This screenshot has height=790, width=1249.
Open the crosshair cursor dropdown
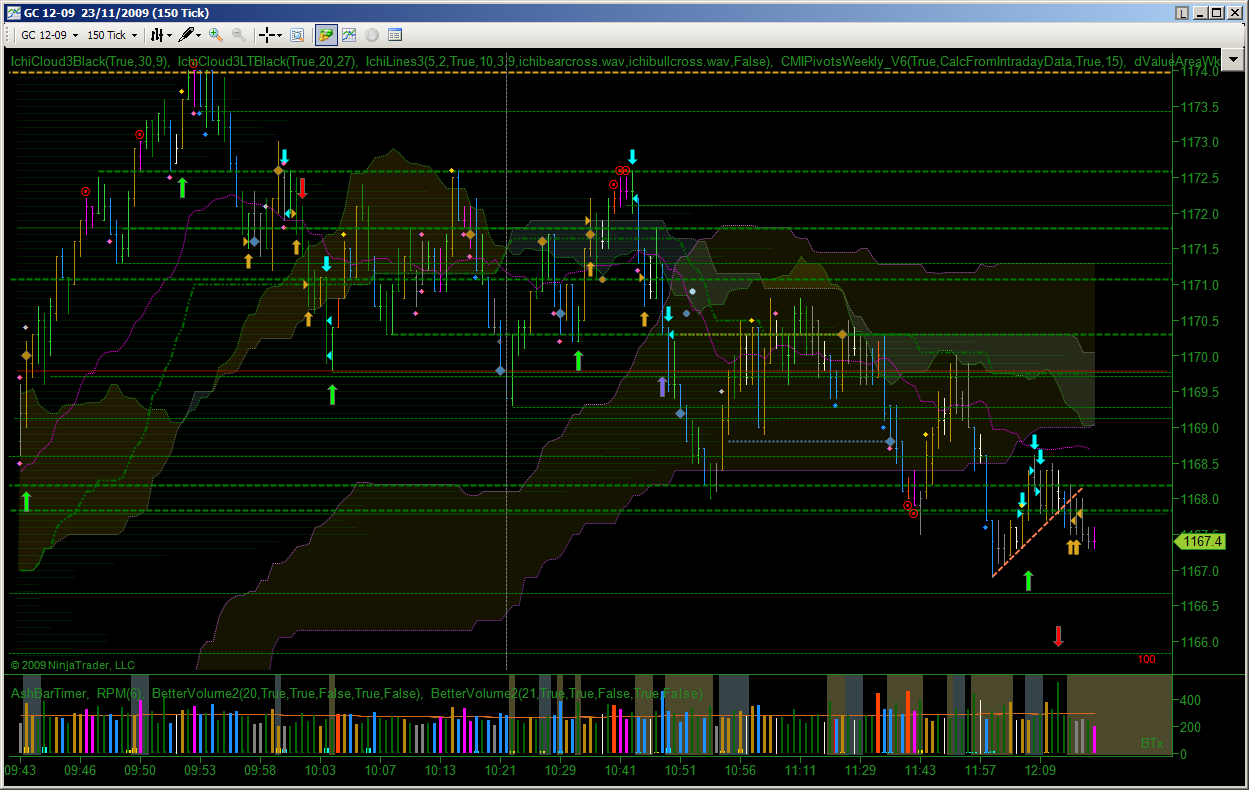[271, 35]
